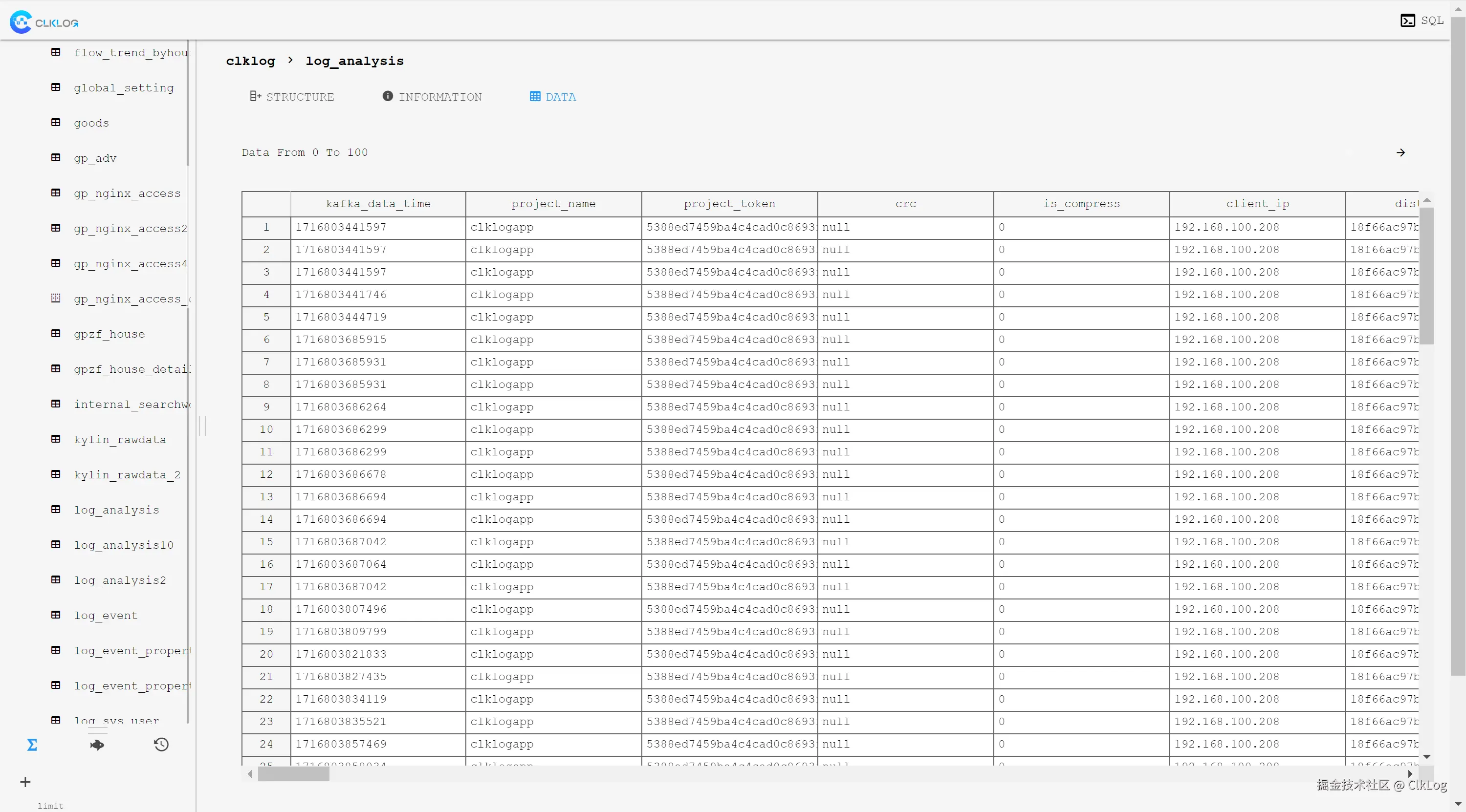Image resolution: width=1466 pixels, height=812 pixels.
Task: Click the table icon beside gp_nginx_access
Action: [x=56, y=193]
